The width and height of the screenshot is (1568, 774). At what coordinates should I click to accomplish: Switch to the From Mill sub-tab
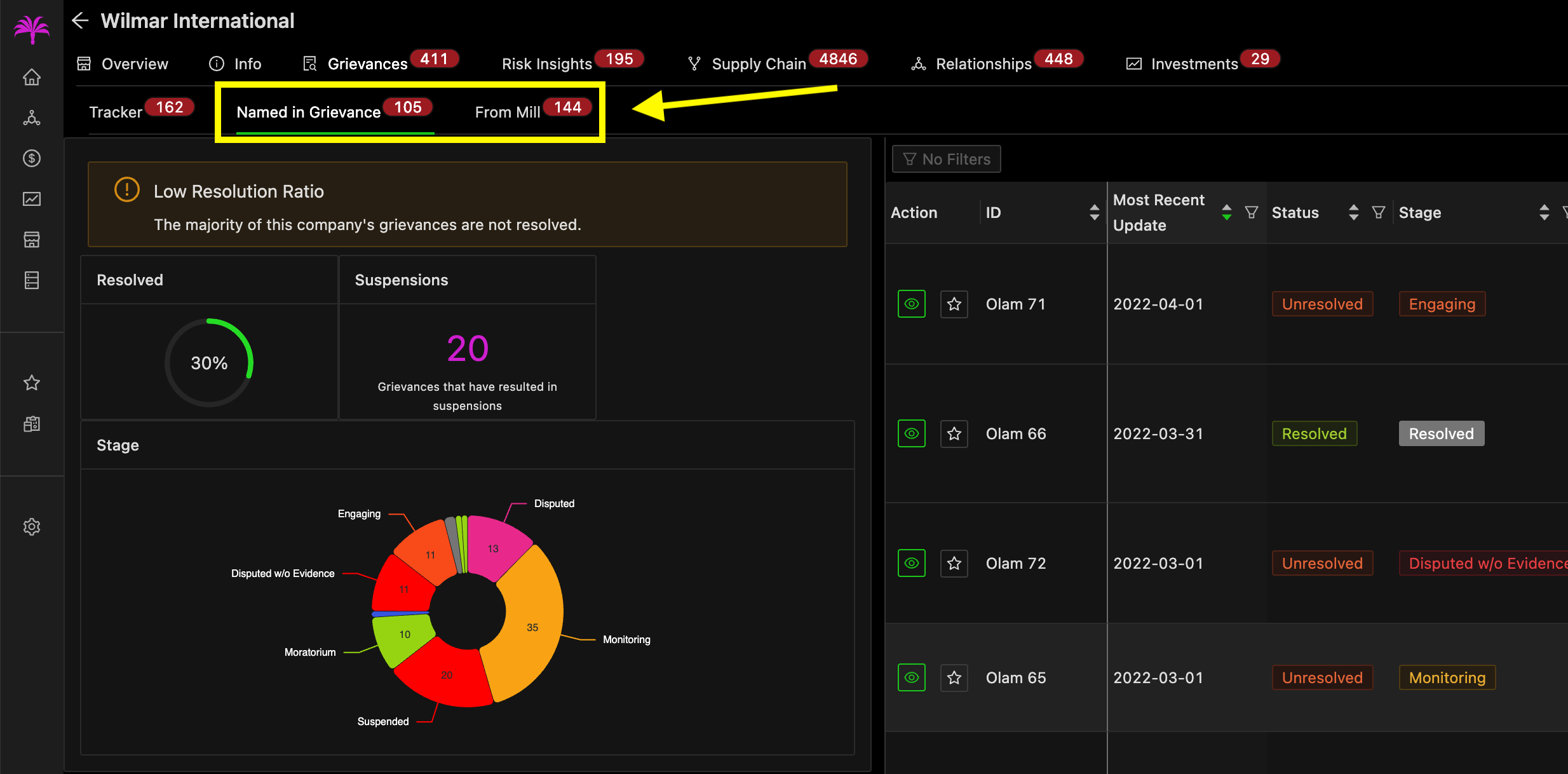pos(534,111)
